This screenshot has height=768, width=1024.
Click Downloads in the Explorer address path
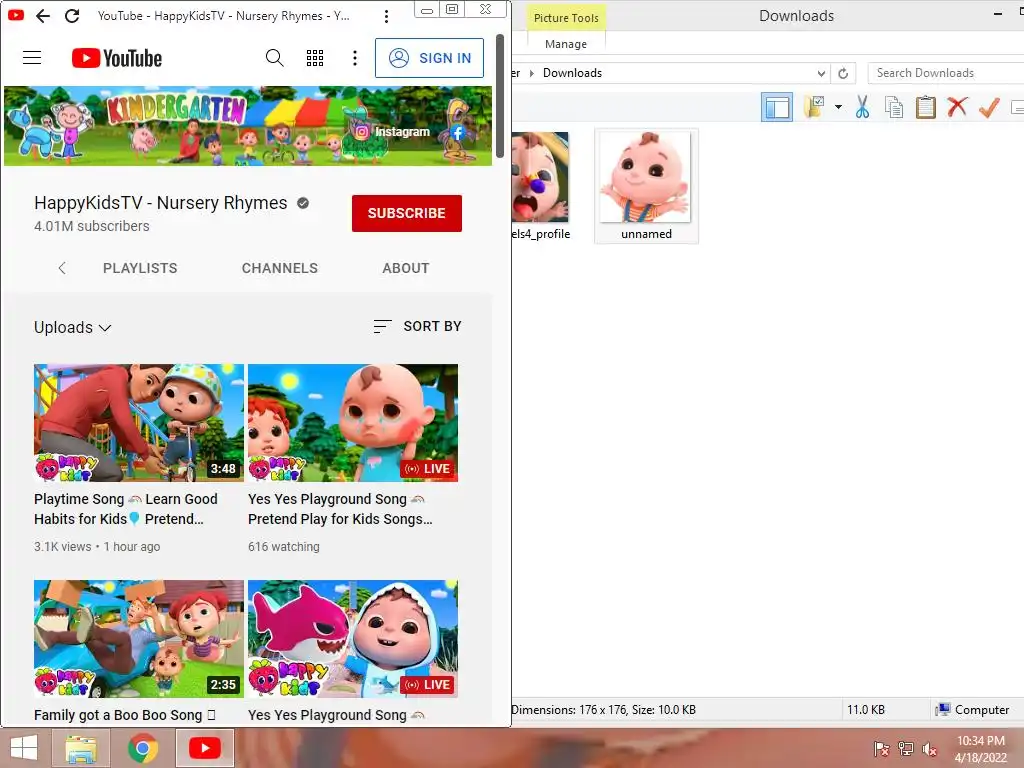[572, 72]
